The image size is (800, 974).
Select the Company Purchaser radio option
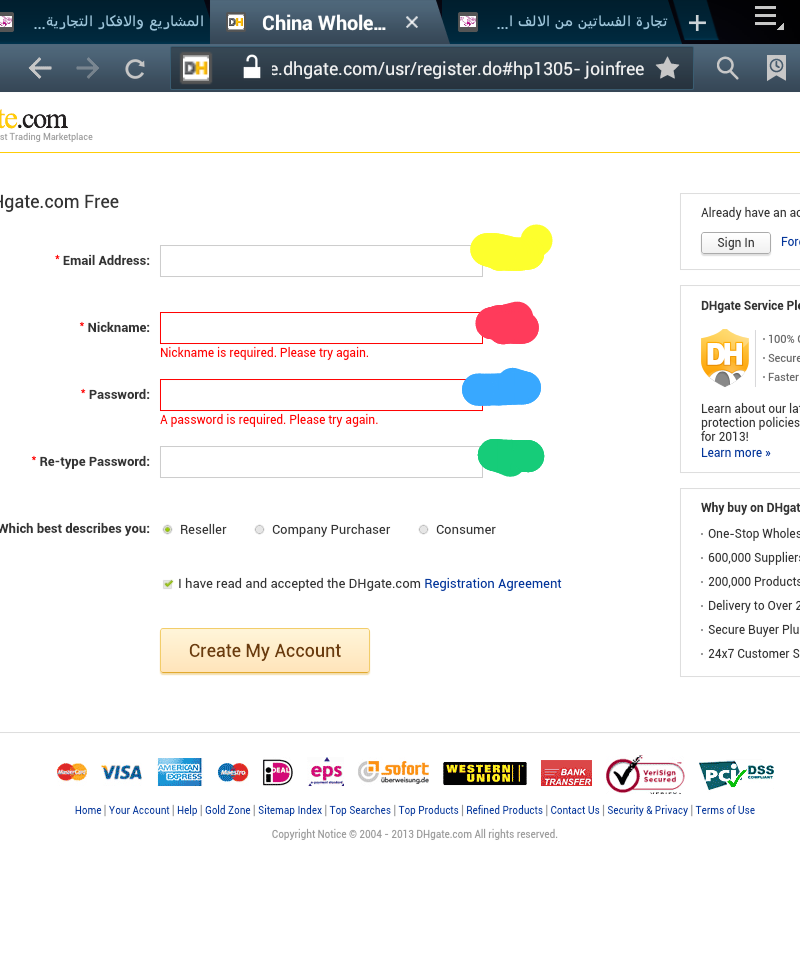click(260, 529)
